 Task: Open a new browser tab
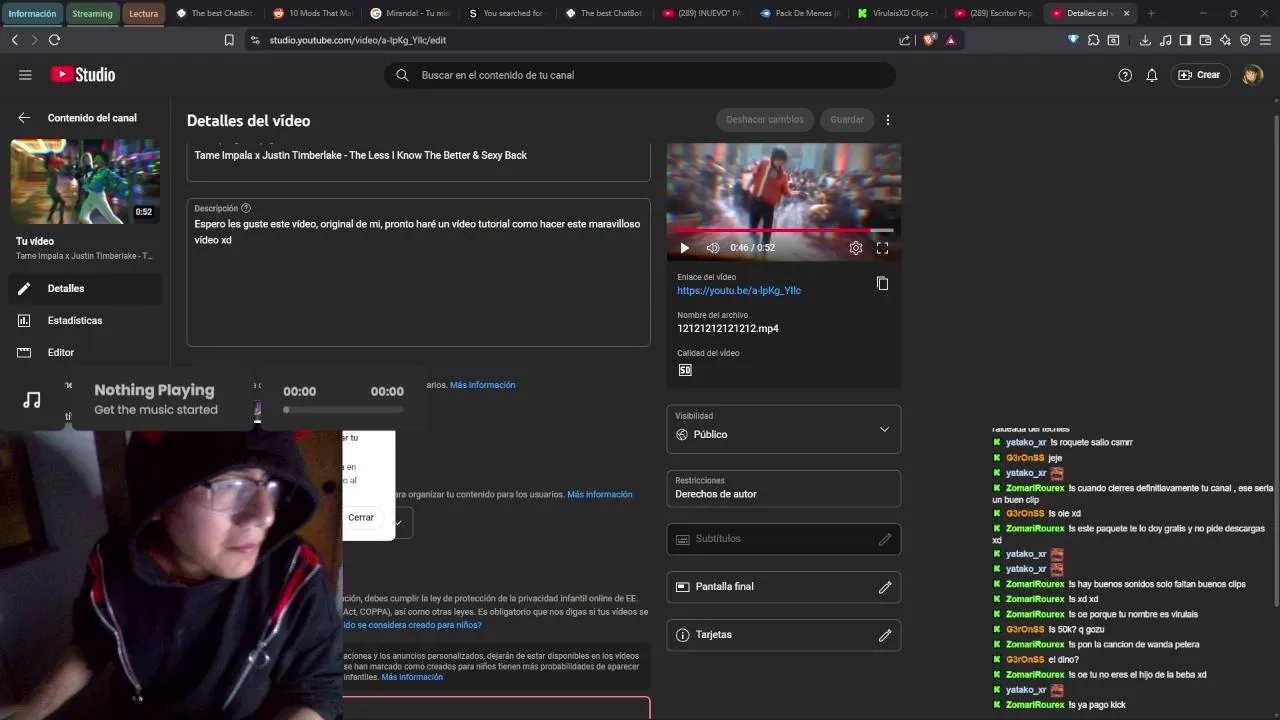(1151, 14)
